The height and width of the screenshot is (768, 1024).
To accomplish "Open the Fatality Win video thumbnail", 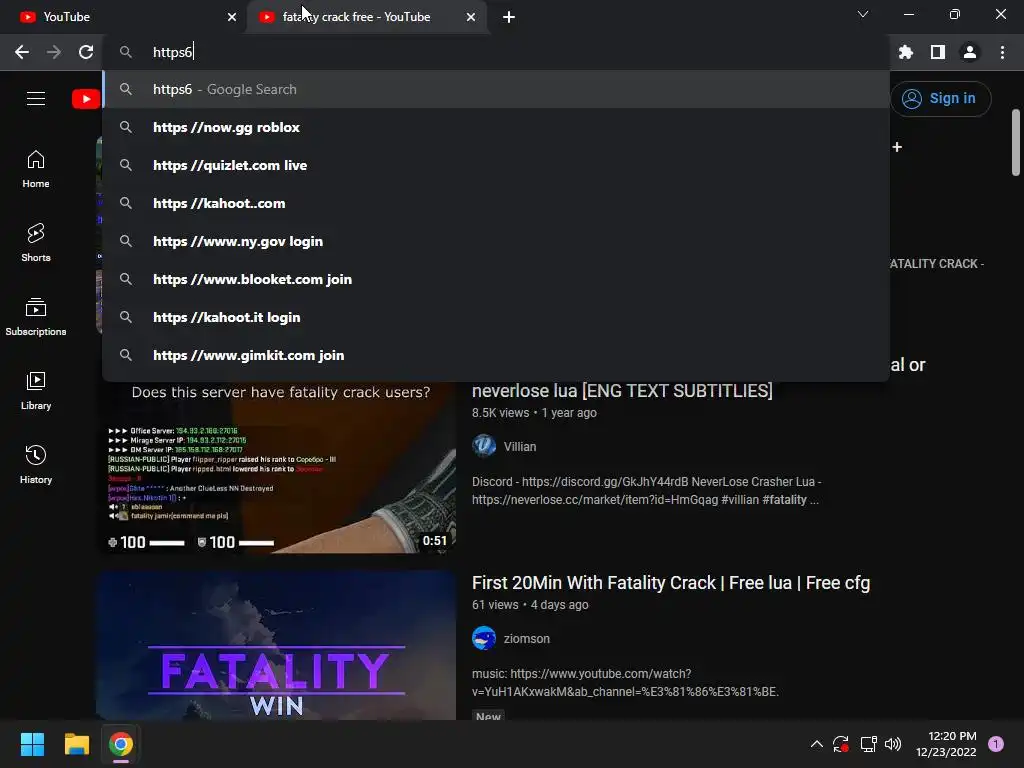I will click(x=276, y=645).
